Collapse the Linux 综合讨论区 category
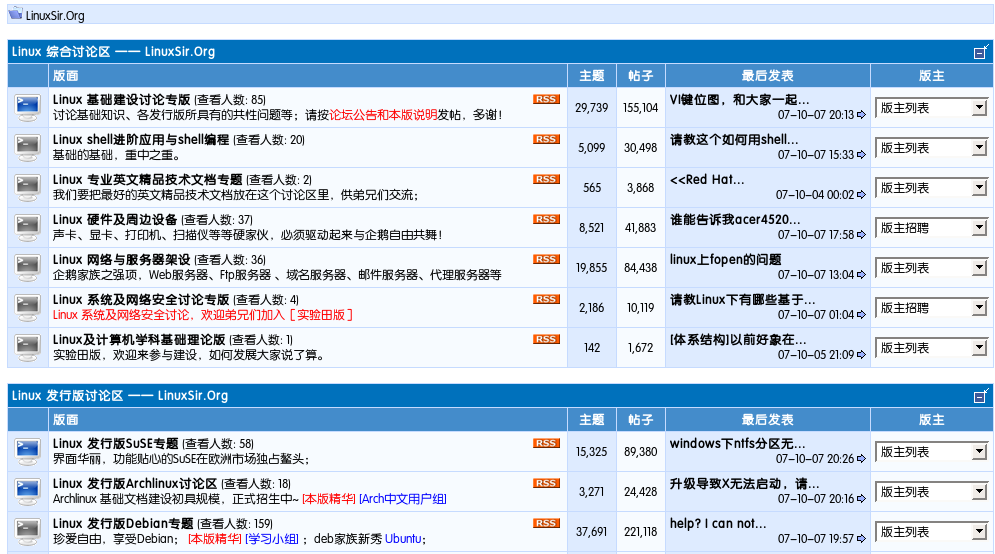Screen dimensions: 995x554 [981, 52]
